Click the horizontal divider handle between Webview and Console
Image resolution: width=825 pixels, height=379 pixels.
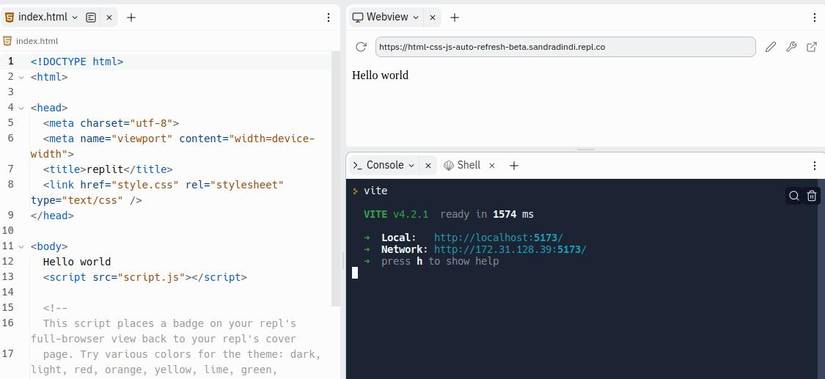coord(586,149)
